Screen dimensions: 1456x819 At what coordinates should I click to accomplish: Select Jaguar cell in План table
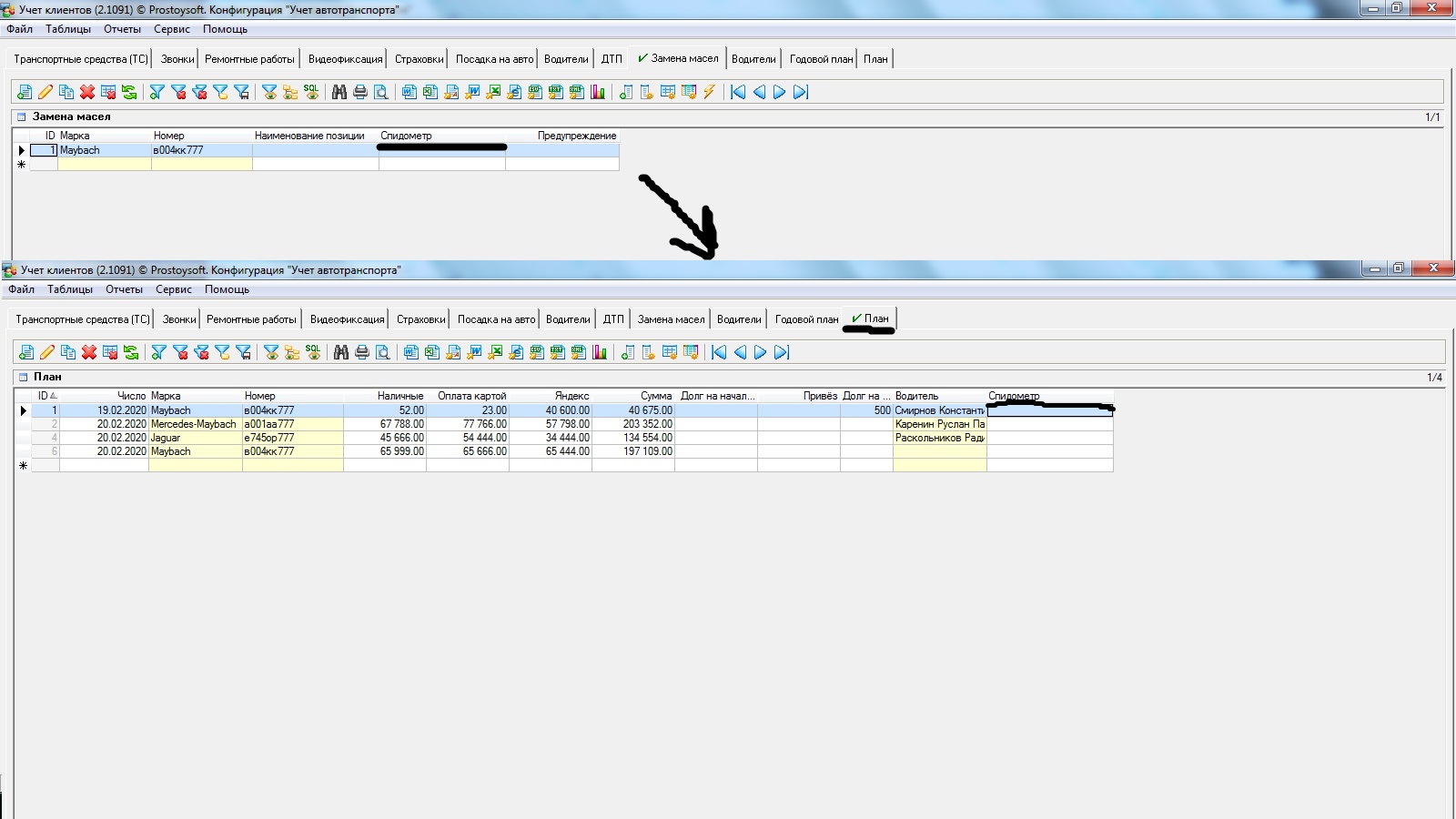coord(195,438)
